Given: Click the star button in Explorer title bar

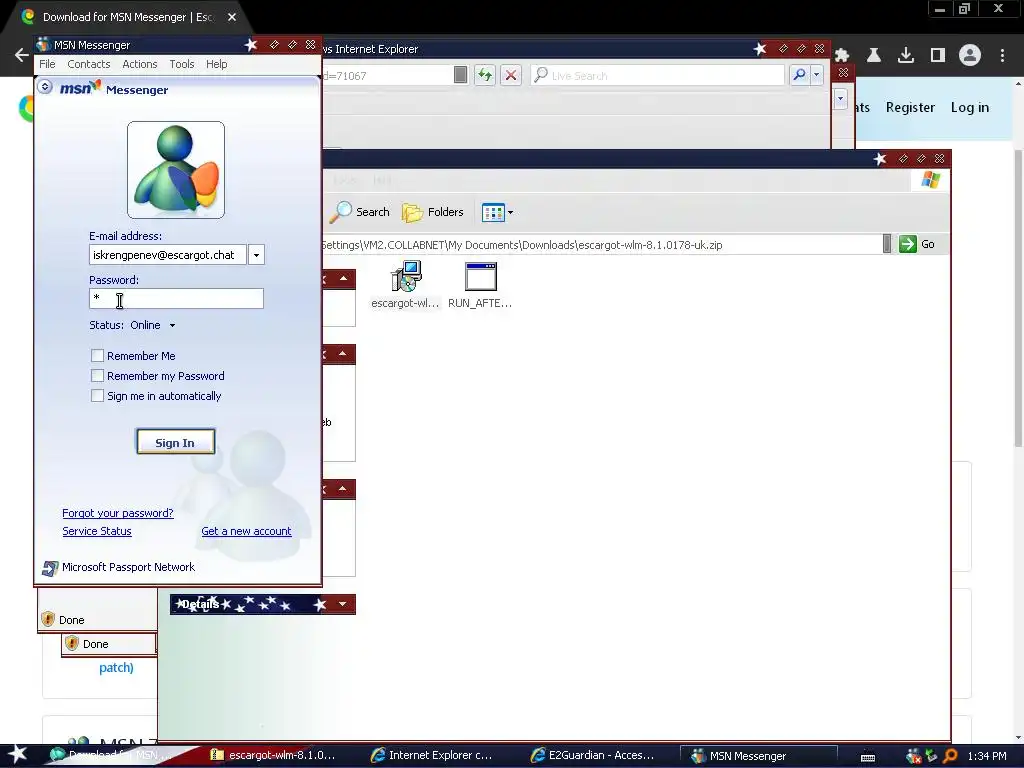Looking at the screenshot, I should point(880,159).
